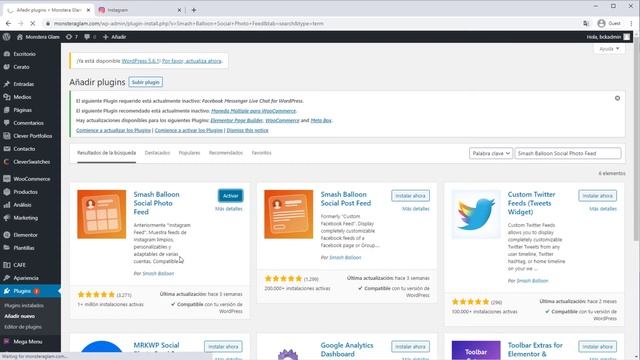640x360 pixels.
Task: Click Comience a actualizar los Plugins link
Action: 113,131
